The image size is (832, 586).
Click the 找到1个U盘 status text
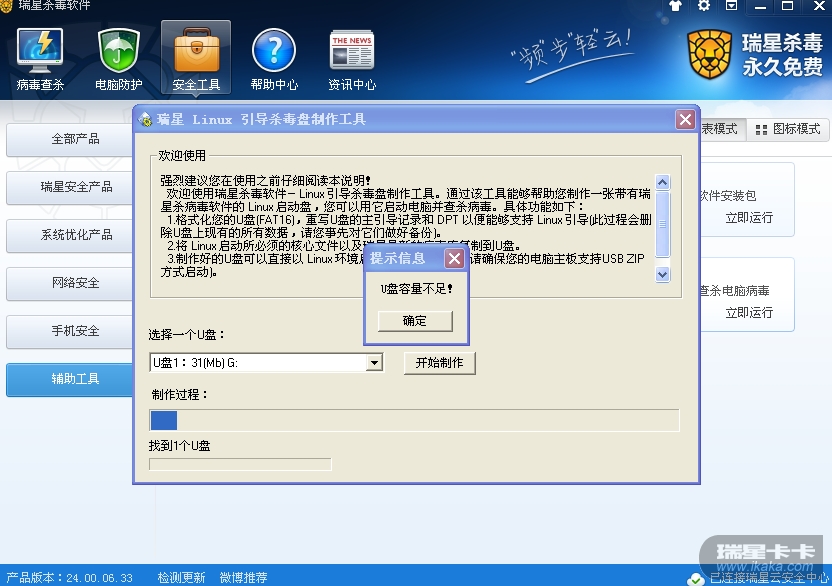(179, 446)
